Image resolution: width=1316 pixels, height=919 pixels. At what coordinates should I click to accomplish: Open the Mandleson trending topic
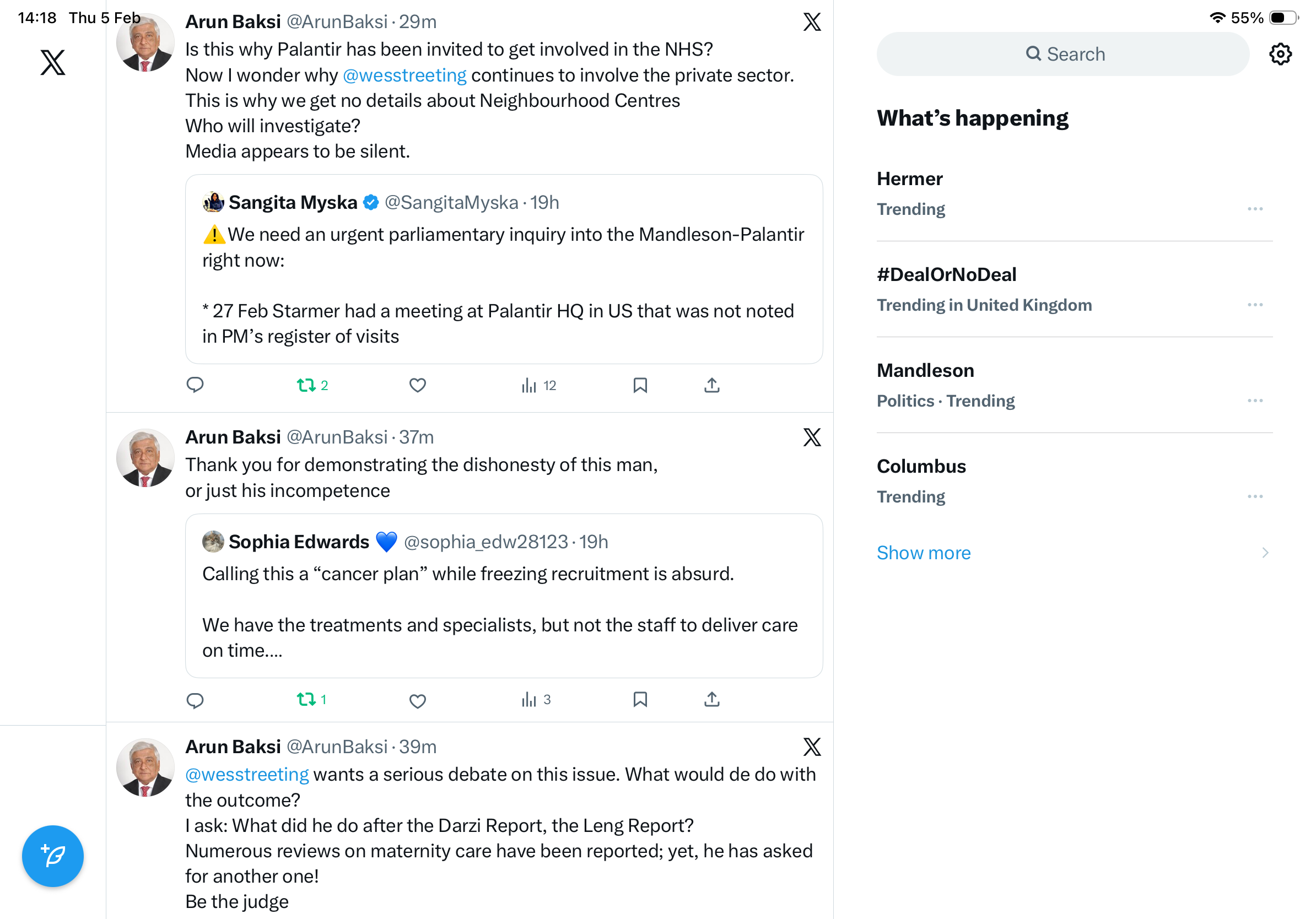pyautogui.click(x=925, y=371)
